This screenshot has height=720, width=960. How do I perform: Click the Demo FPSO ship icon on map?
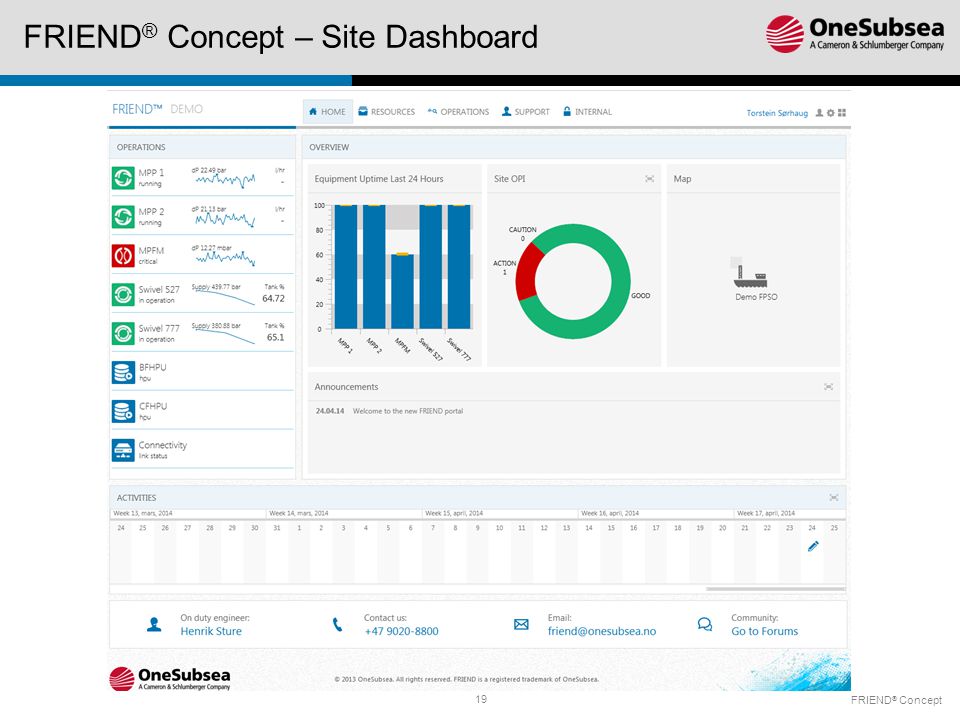tap(749, 277)
